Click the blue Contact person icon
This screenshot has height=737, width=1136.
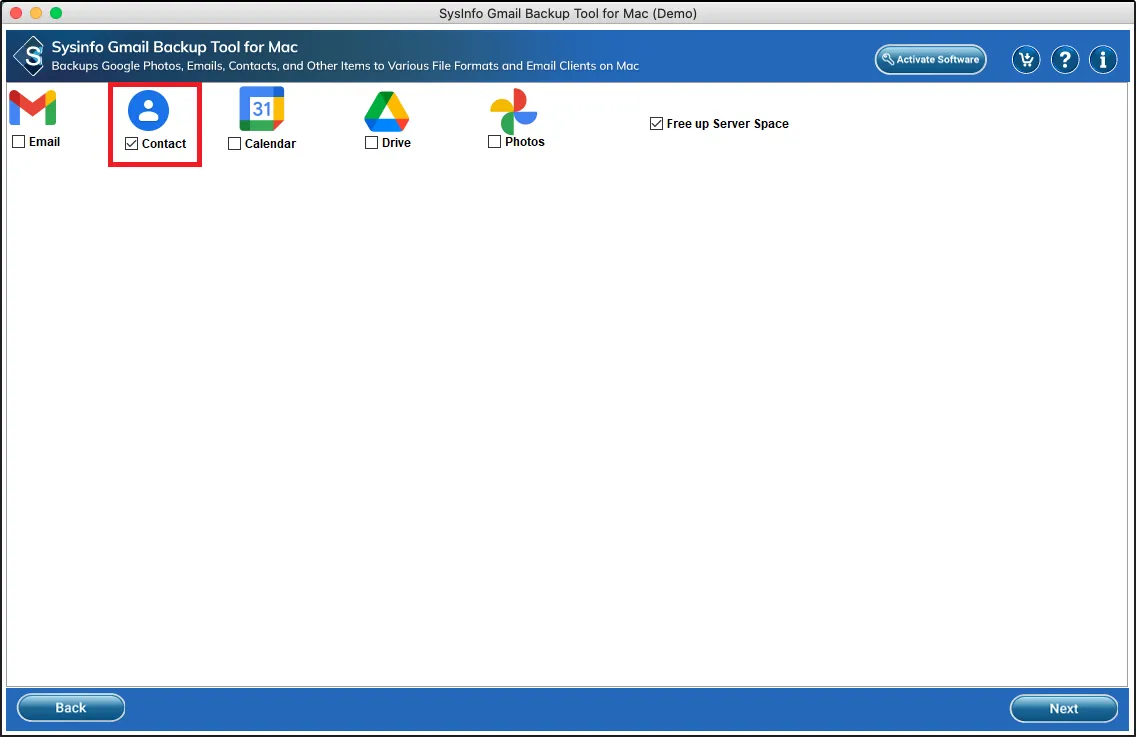[149, 110]
